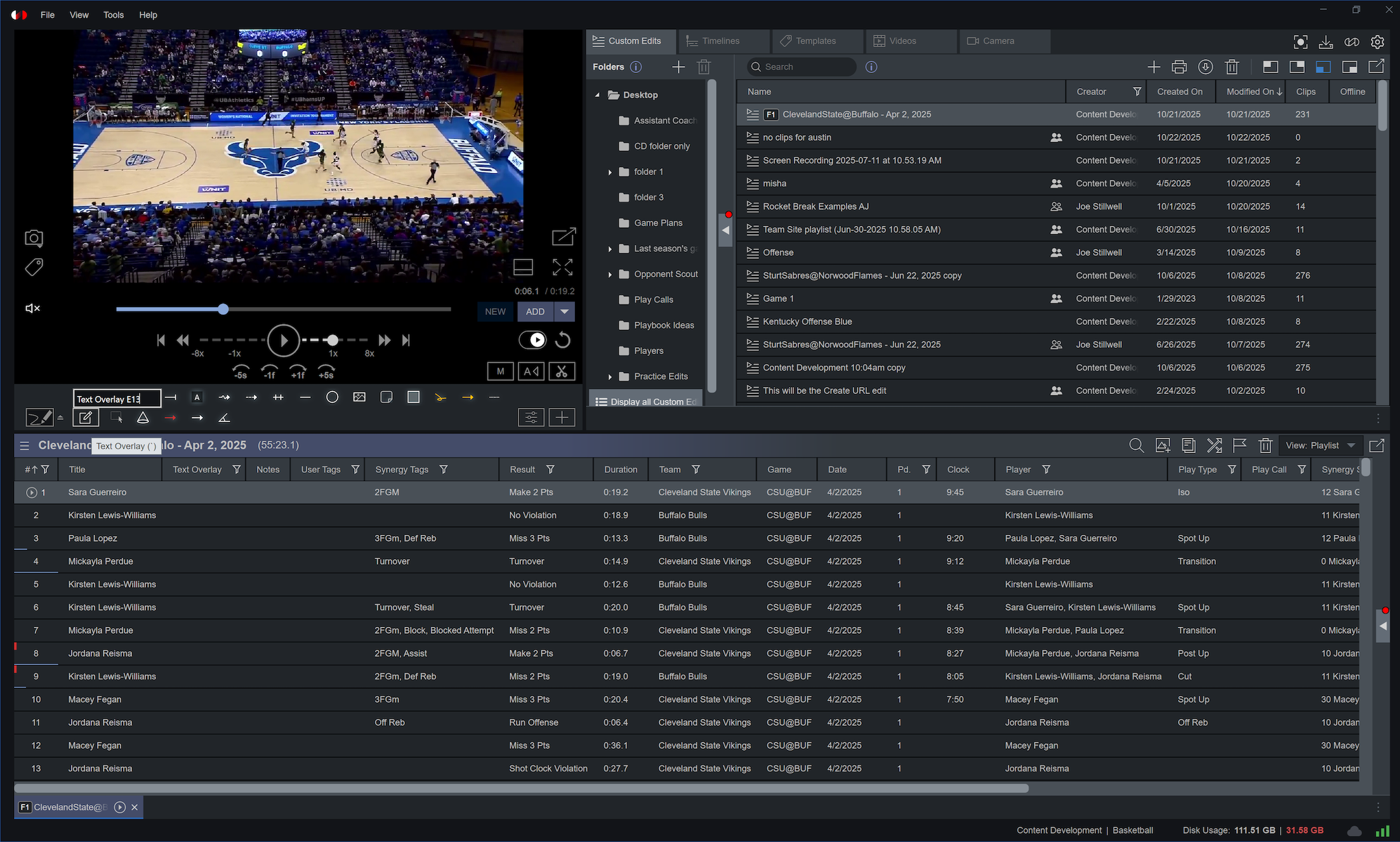The width and height of the screenshot is (1400, 842).
Task: Click the snapshot camera icon beside video
Action: [34, 238]
